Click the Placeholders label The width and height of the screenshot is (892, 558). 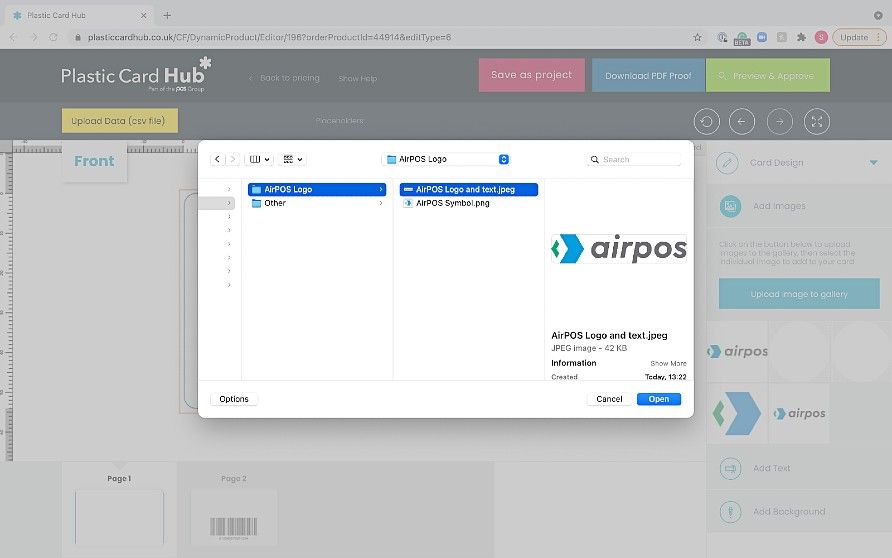[x=340, y=121]
